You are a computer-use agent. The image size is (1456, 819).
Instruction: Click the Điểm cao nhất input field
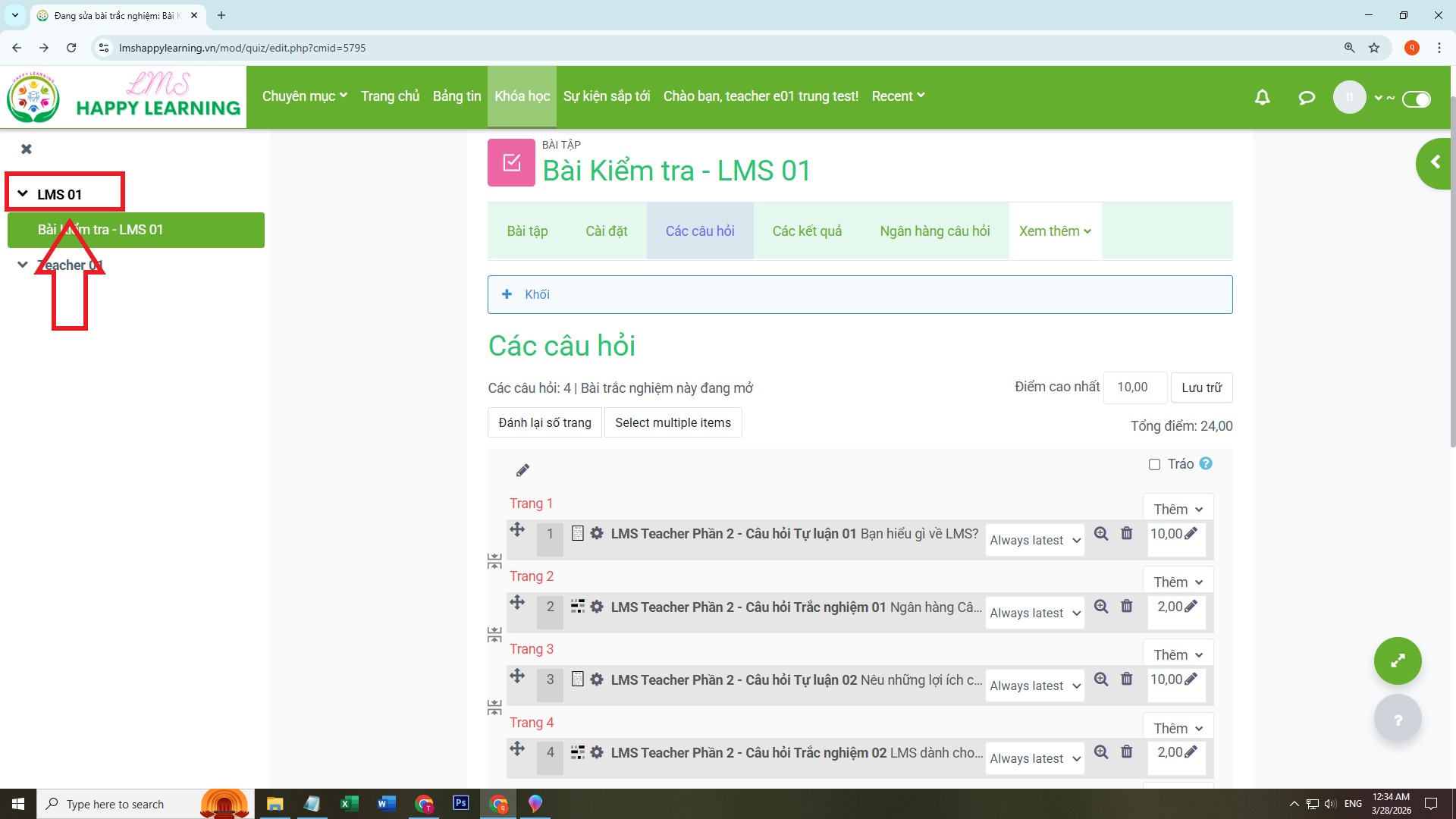(1134, 388)
